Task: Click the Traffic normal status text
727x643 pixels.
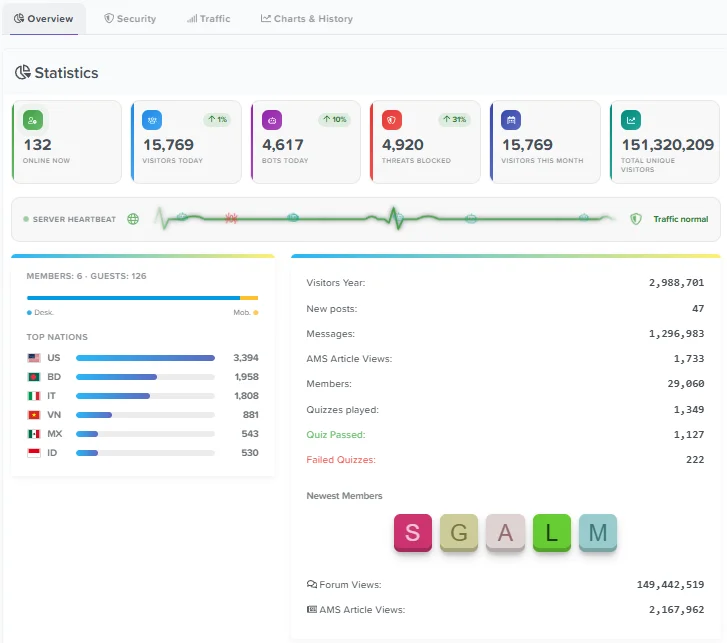Action: click(681, 219)
